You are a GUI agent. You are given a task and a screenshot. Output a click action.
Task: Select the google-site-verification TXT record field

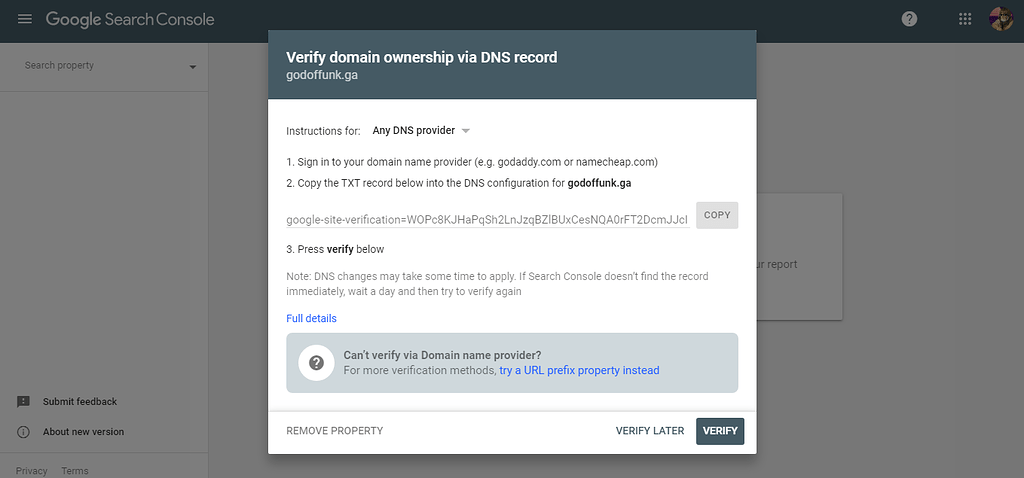click(487, 219)
